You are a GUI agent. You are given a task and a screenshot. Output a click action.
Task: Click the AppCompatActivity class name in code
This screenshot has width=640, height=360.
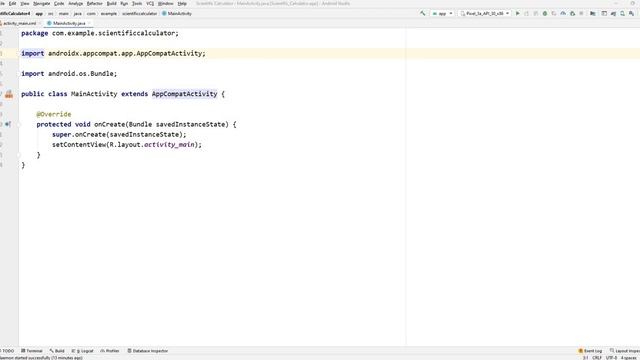(x=184, y=94)
